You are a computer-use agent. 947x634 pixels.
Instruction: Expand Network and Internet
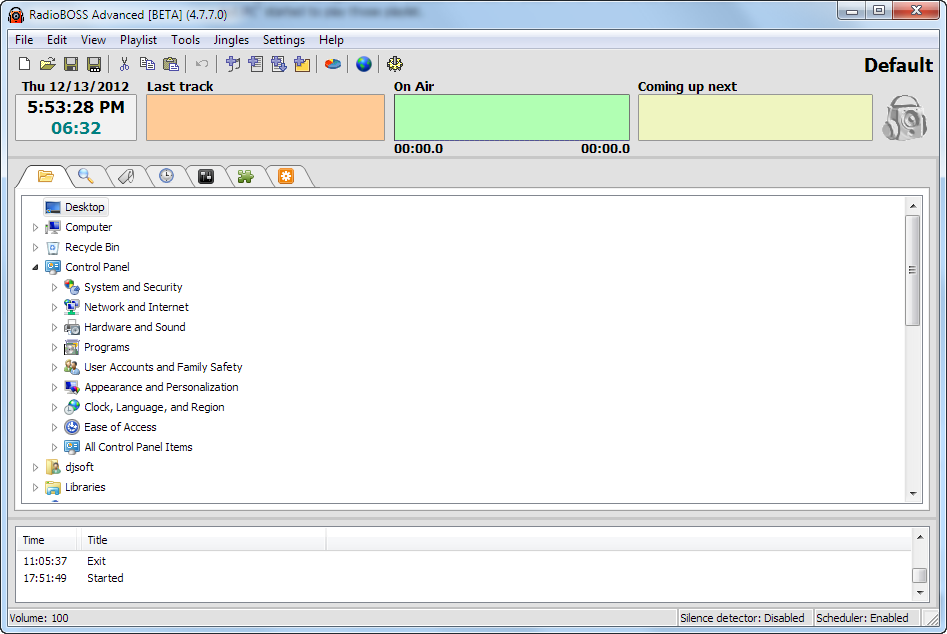pyautogui.click(x=54, y=307)
